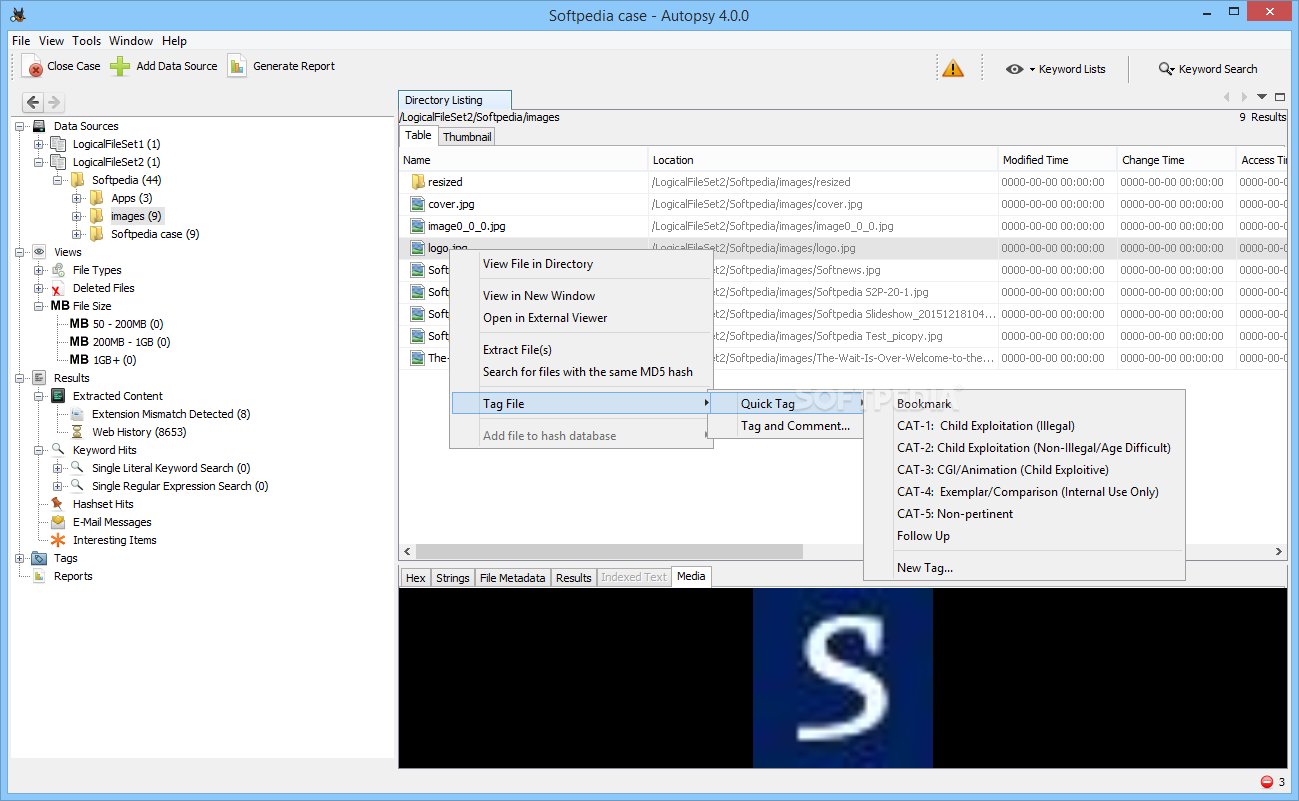Click the Deleted Files red X icon
The width and height of the screenshot is (1299, 801).
pos(59,288)
